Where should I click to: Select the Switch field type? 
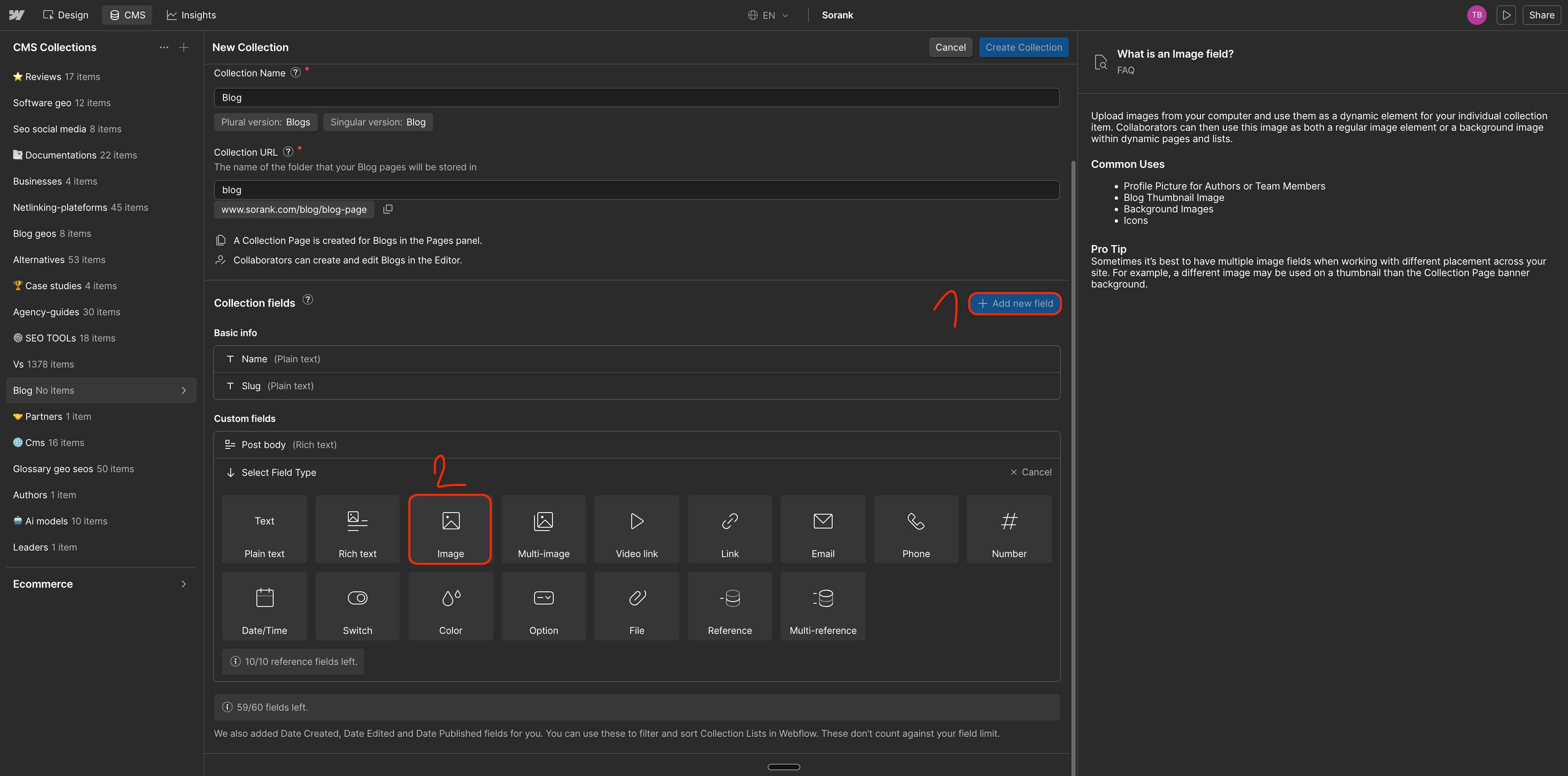pyautogui.click(x=357, y=606)
